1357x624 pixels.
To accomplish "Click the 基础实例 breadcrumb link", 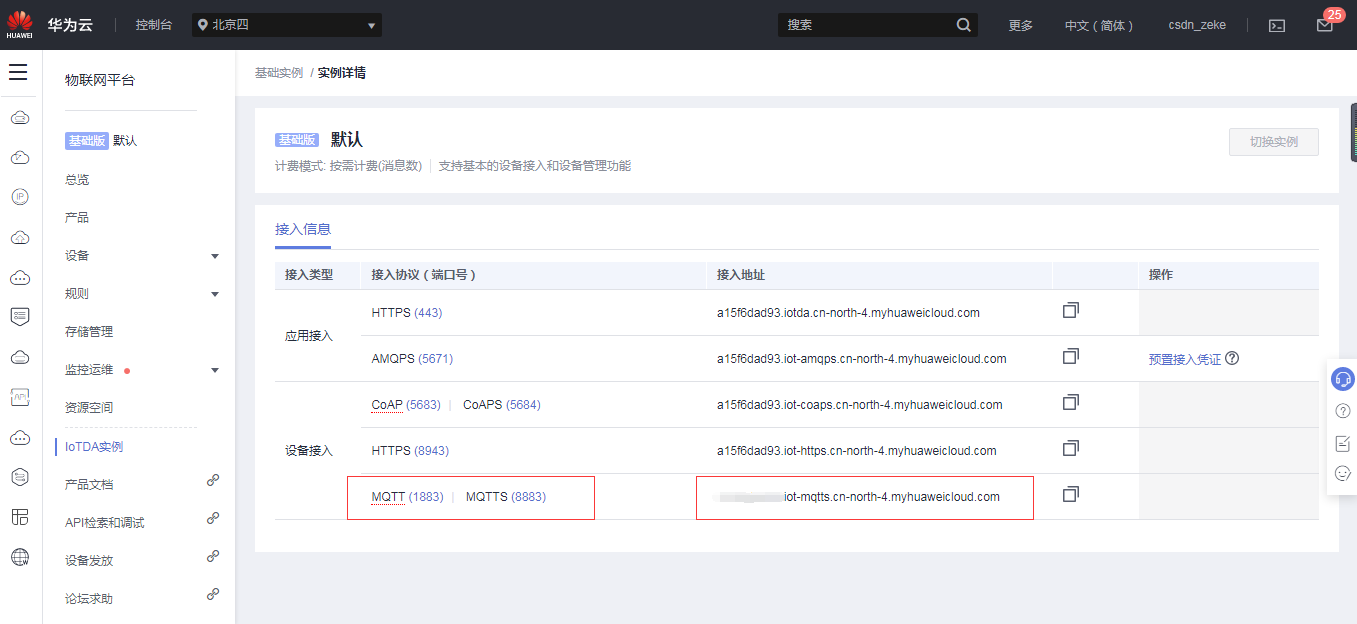I will click(279, 73).
